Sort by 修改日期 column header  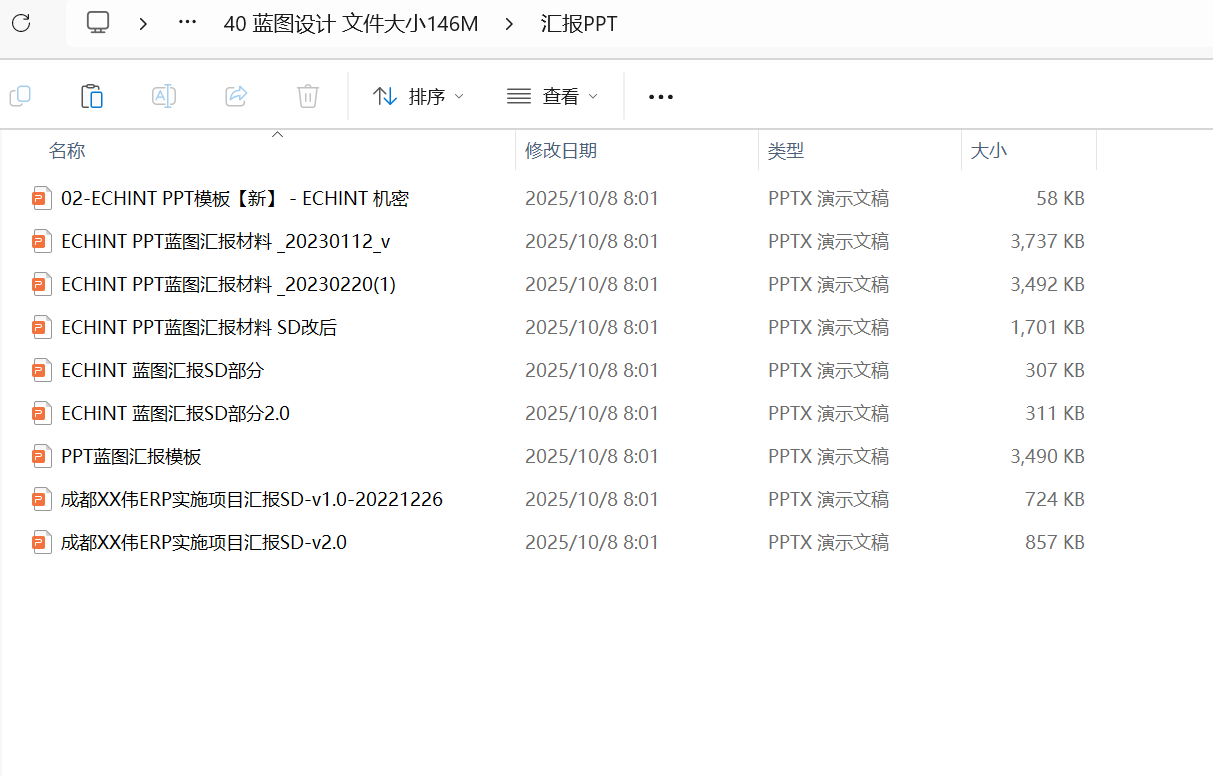(x=561, y=151)
